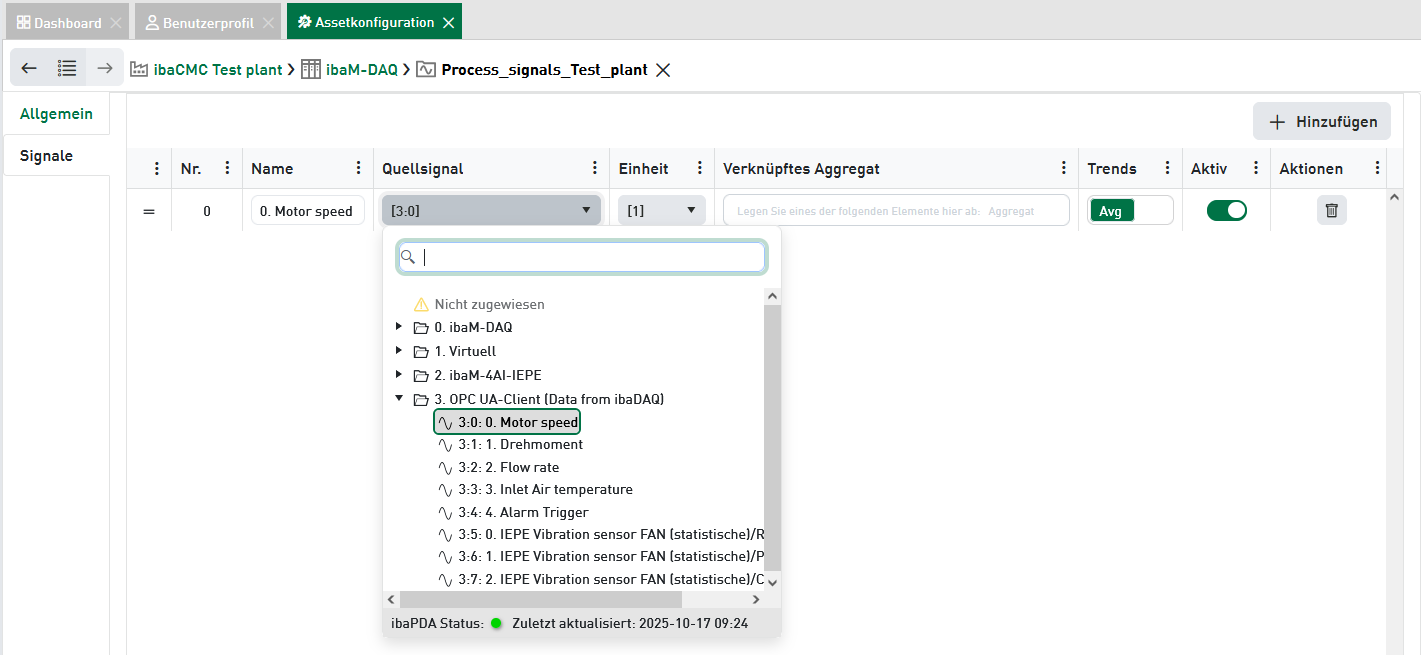Screen dimensions: 1421x655
Task: Switch to the Allgemein side tab
Action: pyautogui.click(x=56, y=114)
